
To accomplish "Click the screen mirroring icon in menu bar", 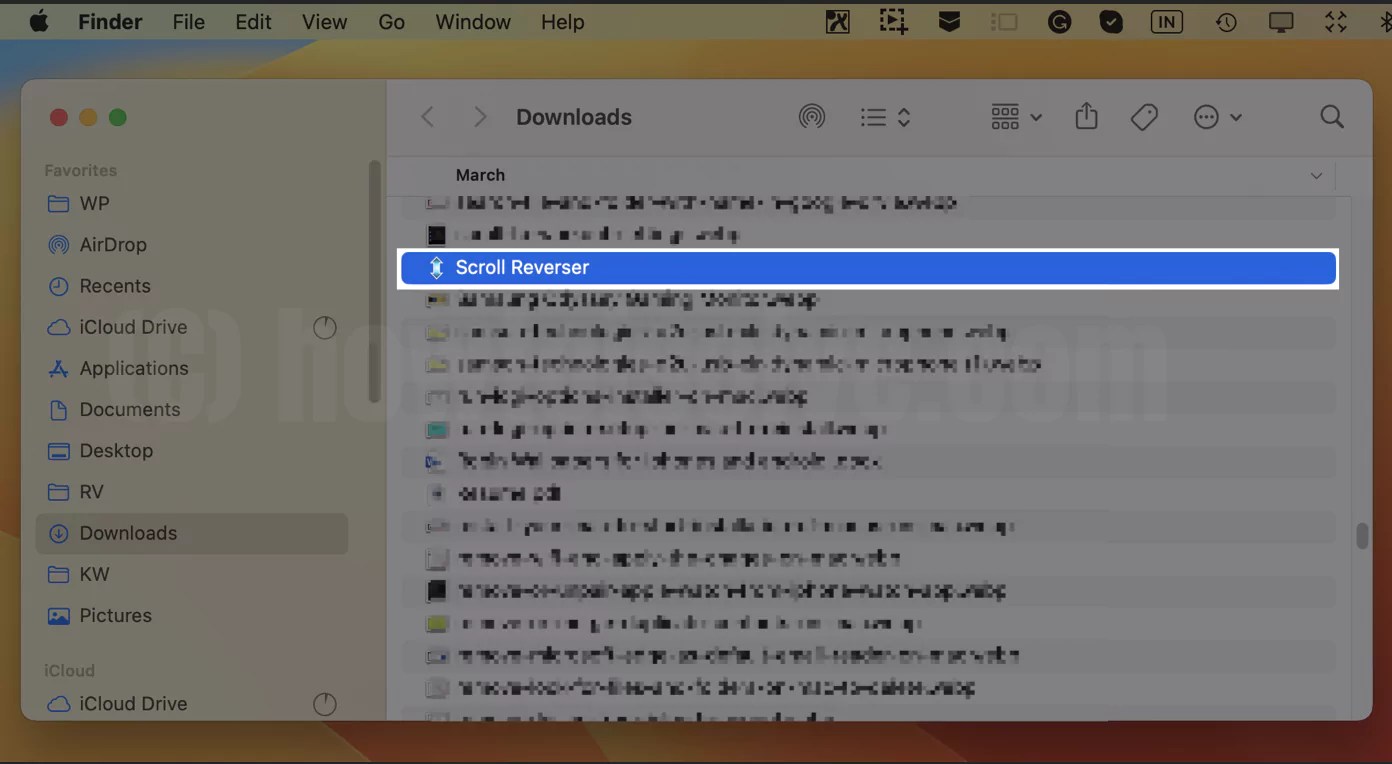I will 1281,21.
